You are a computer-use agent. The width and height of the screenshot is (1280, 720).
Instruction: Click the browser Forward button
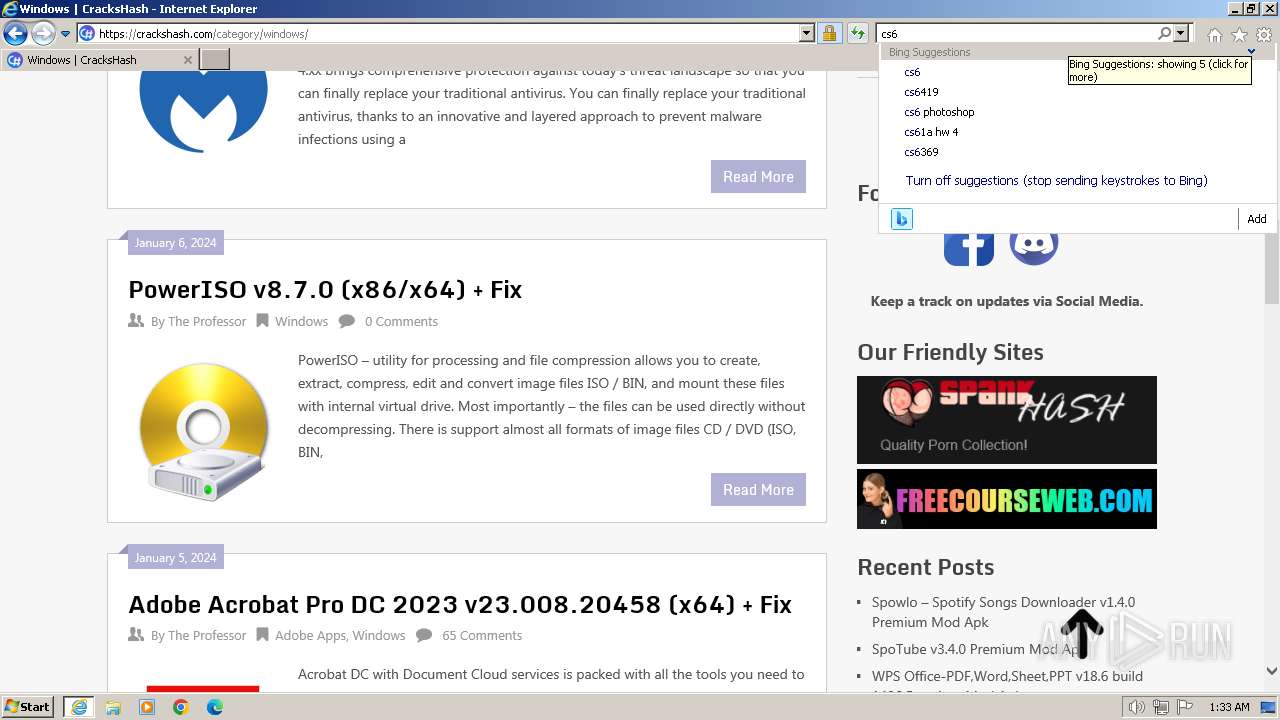click(43, 34)
